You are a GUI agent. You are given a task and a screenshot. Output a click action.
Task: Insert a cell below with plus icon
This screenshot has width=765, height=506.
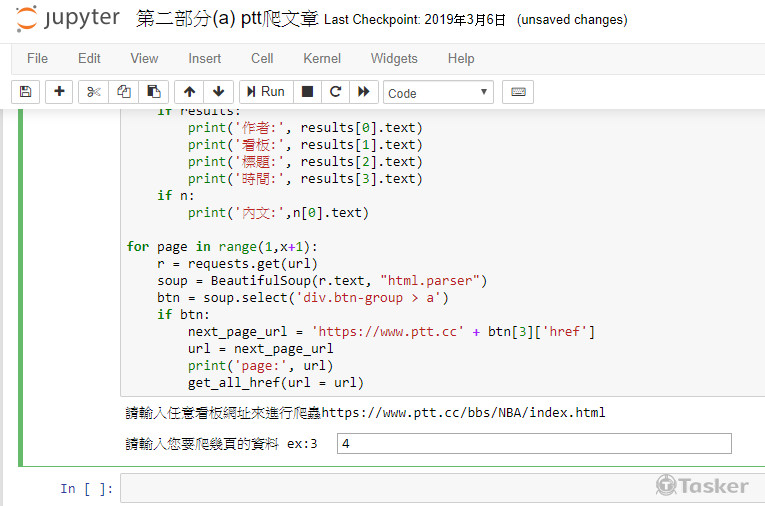[60, 92]
